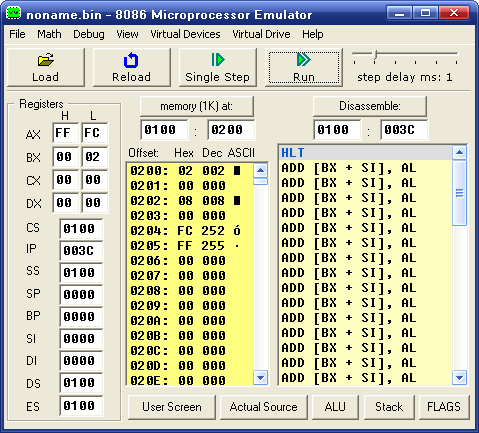Open the ALU view
The height and width of the screenshot is (433, 479).
pyautogui.click(x=335, y=407)
